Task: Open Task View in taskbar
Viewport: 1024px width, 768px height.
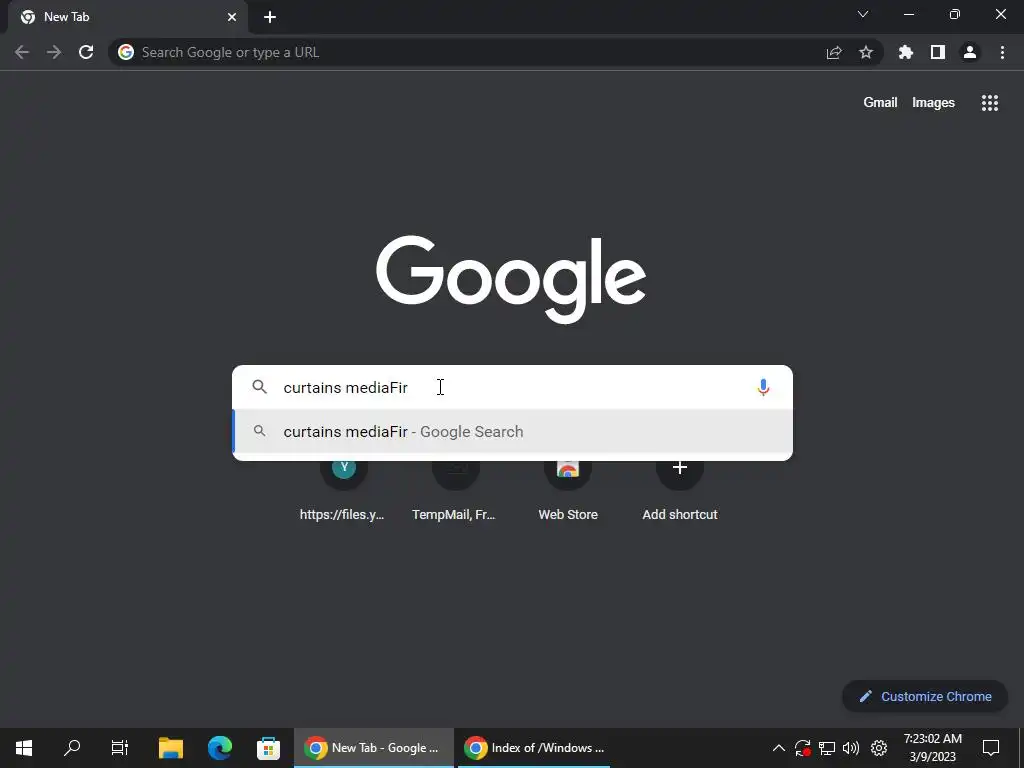Action: [120, 748]
